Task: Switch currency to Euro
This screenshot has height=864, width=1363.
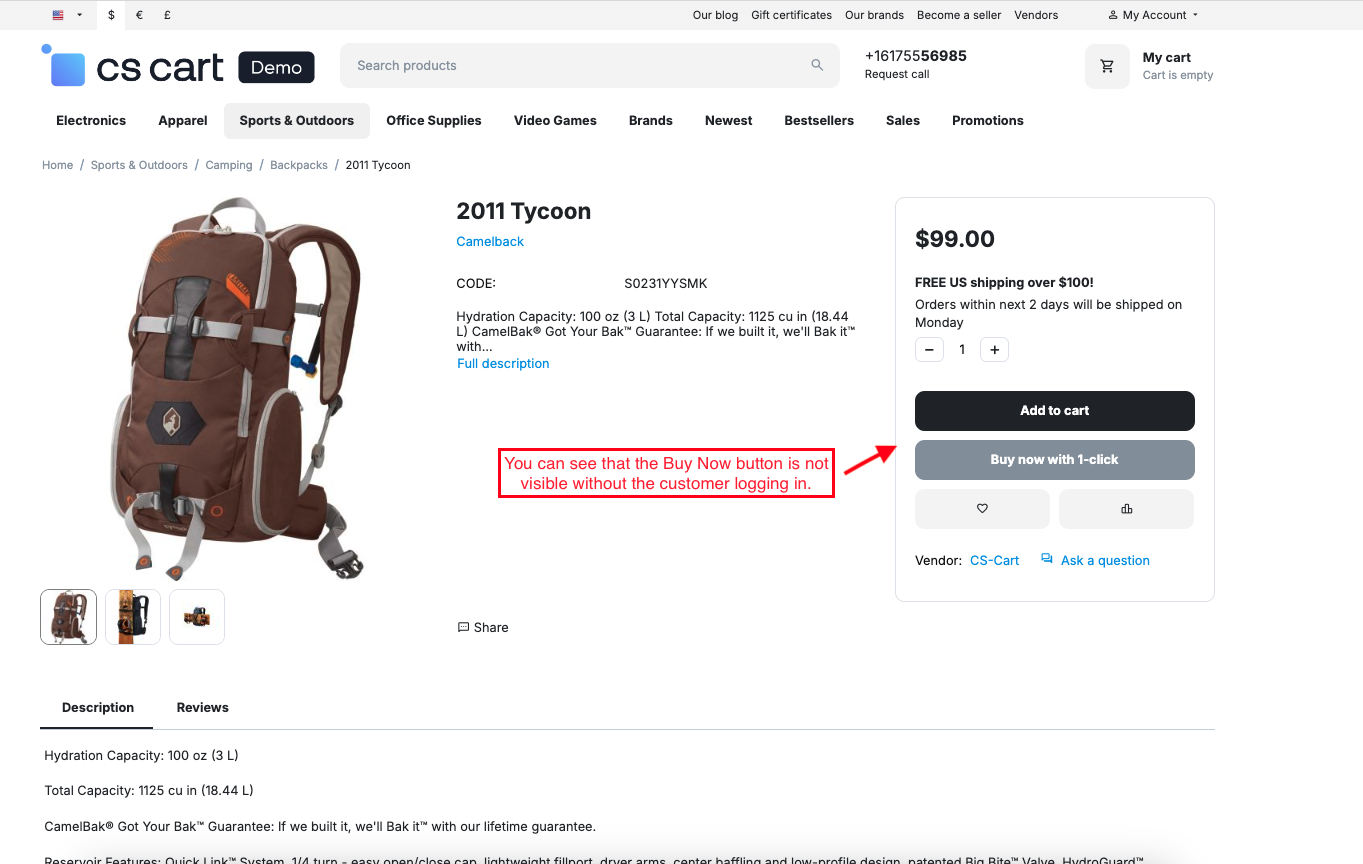Action: [x=139, y=15]
